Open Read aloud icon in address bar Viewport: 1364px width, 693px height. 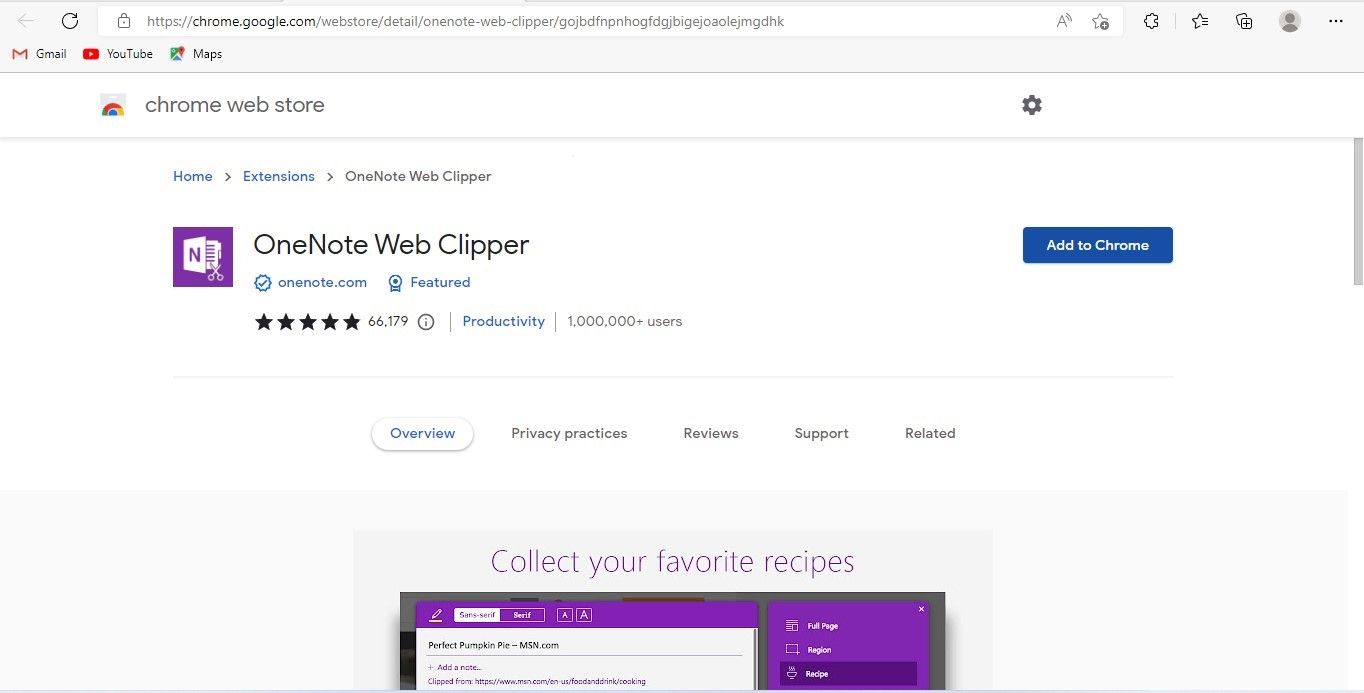pos(1064,21)
